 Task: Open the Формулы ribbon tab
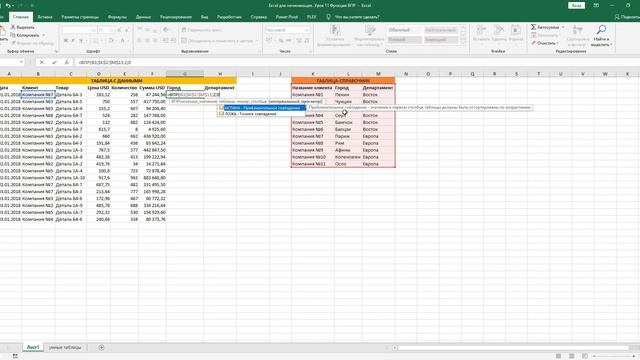117,17
